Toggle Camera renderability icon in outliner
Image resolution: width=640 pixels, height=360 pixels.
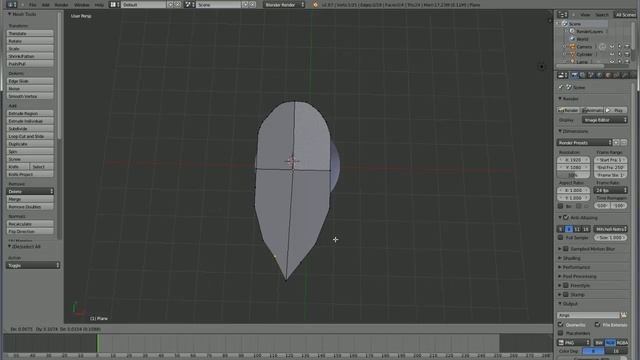[627, 47]
